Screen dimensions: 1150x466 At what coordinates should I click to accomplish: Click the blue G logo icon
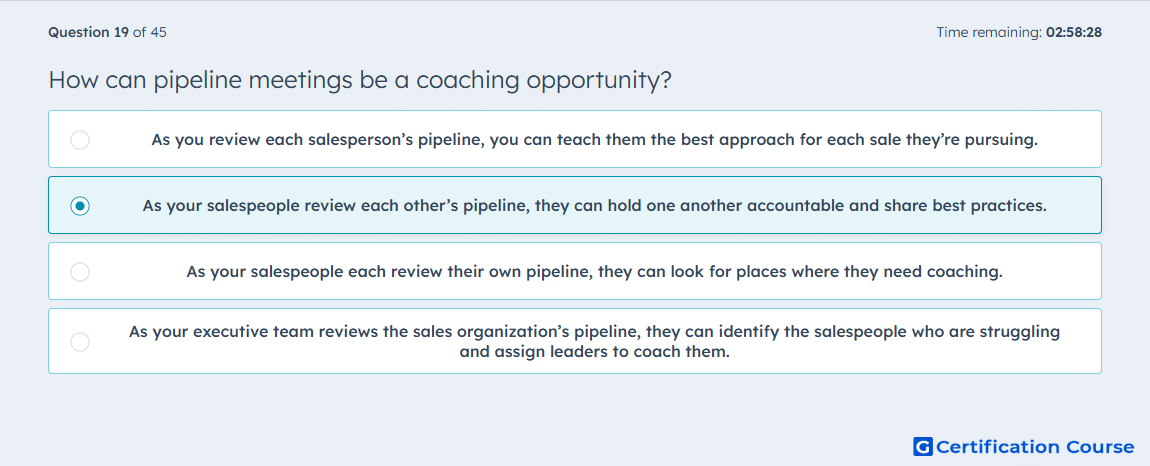[x=923, y=446]
